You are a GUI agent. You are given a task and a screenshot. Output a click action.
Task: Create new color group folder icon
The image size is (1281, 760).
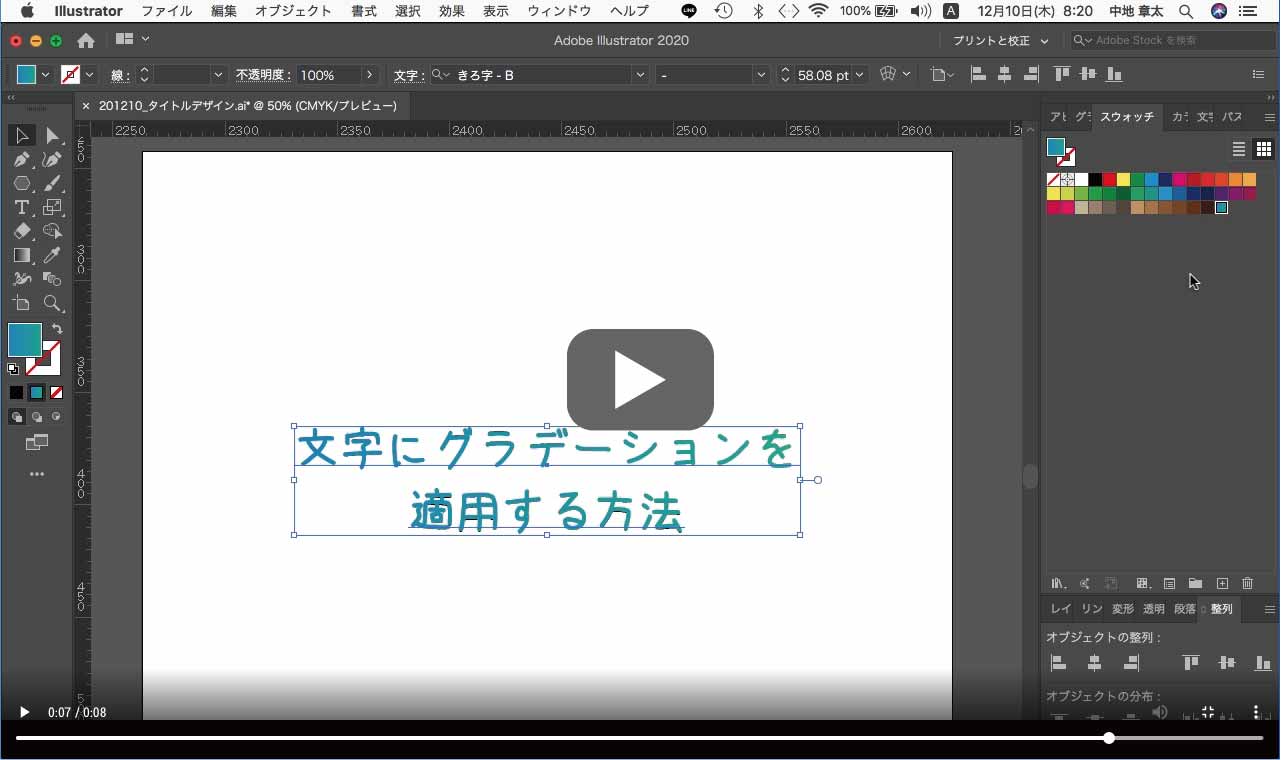[x=1195, y=583]
